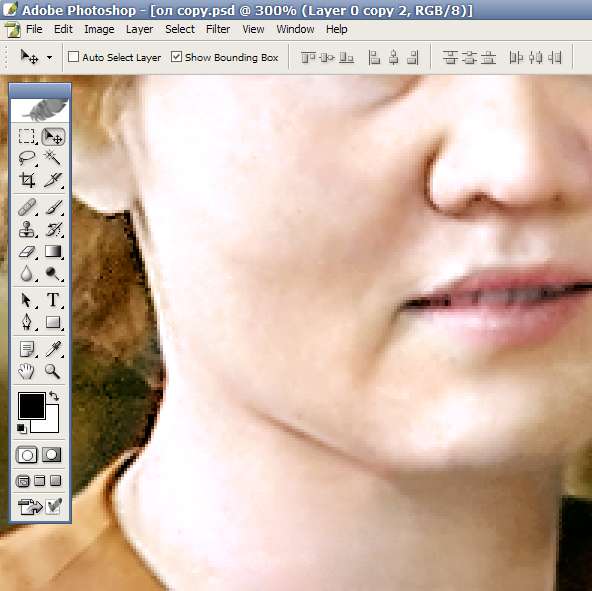Choose the Gradient tool
The height and width of the screenshot is (591, 592).
(52, 252)
